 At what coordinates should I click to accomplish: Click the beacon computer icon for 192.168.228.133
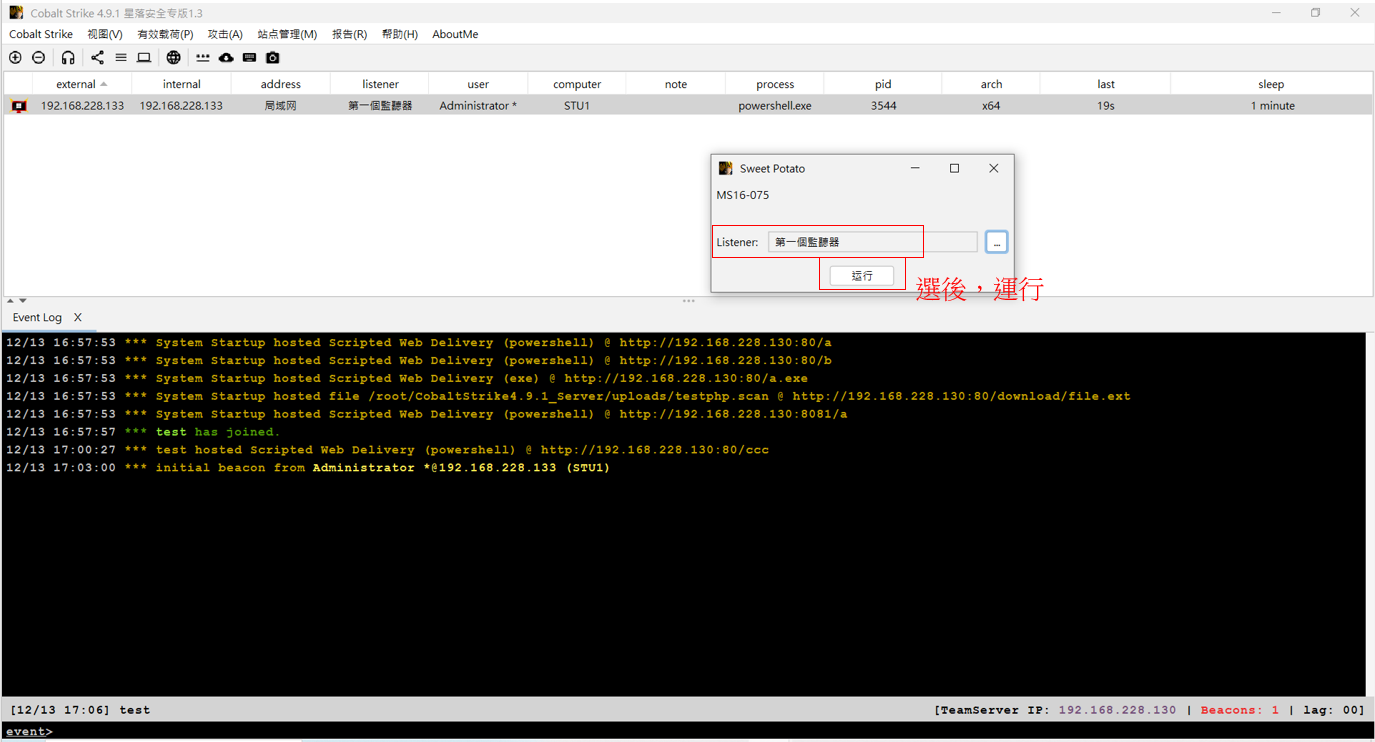(x=19, y=105)
